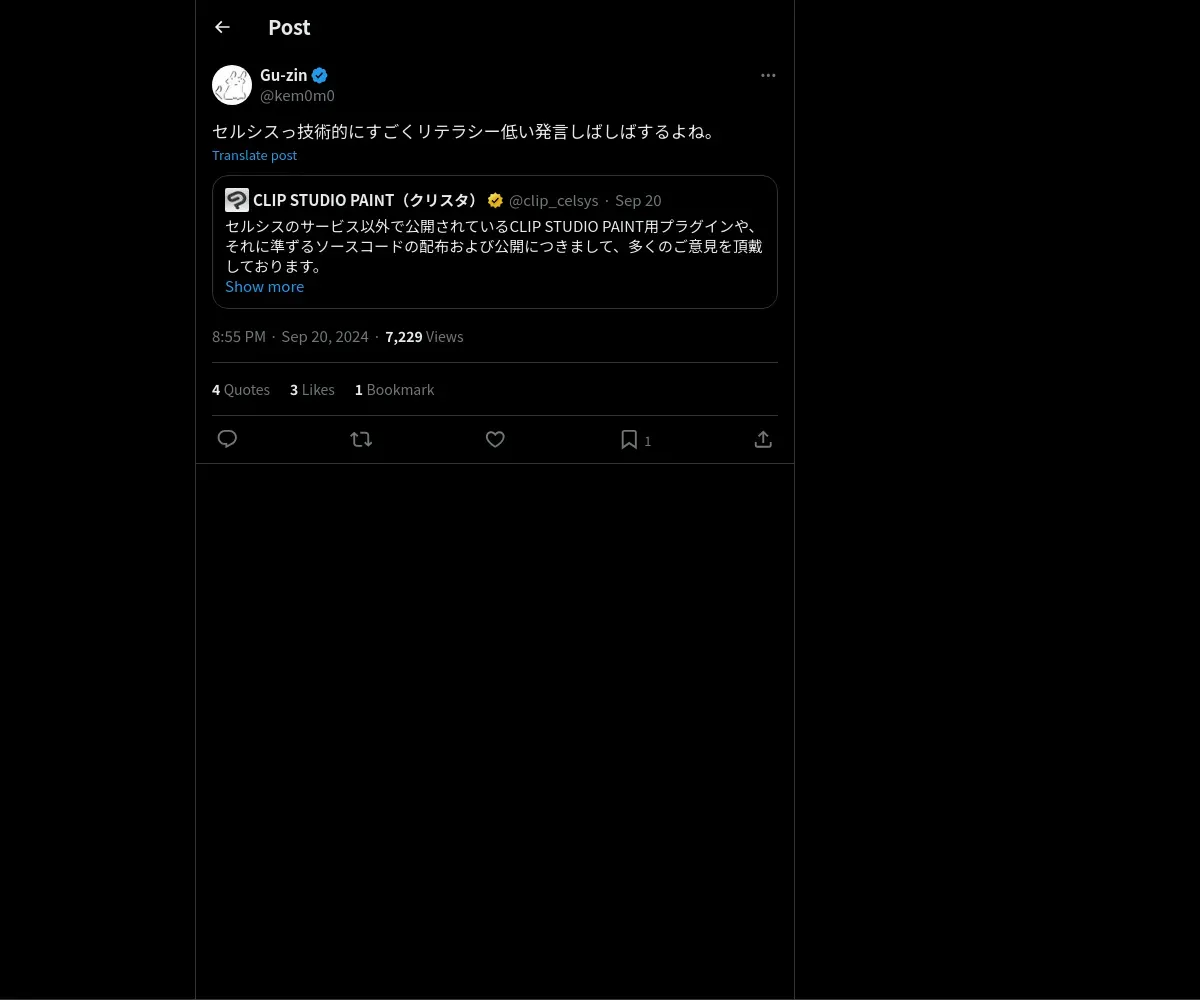Image resolution: width=1200 pixels, height=1000 pixels.
Task: Go back using the arrow icon
Action: (x=222, y=27)
